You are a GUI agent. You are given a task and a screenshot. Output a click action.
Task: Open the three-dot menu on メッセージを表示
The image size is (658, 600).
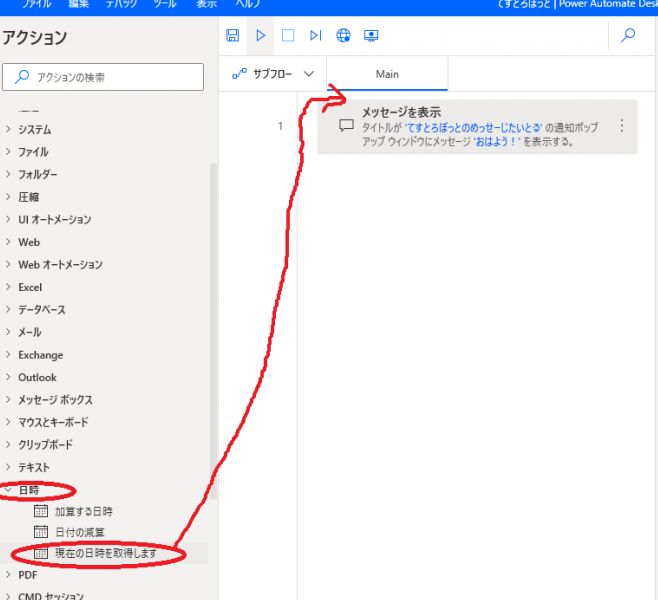click(622, 126)
